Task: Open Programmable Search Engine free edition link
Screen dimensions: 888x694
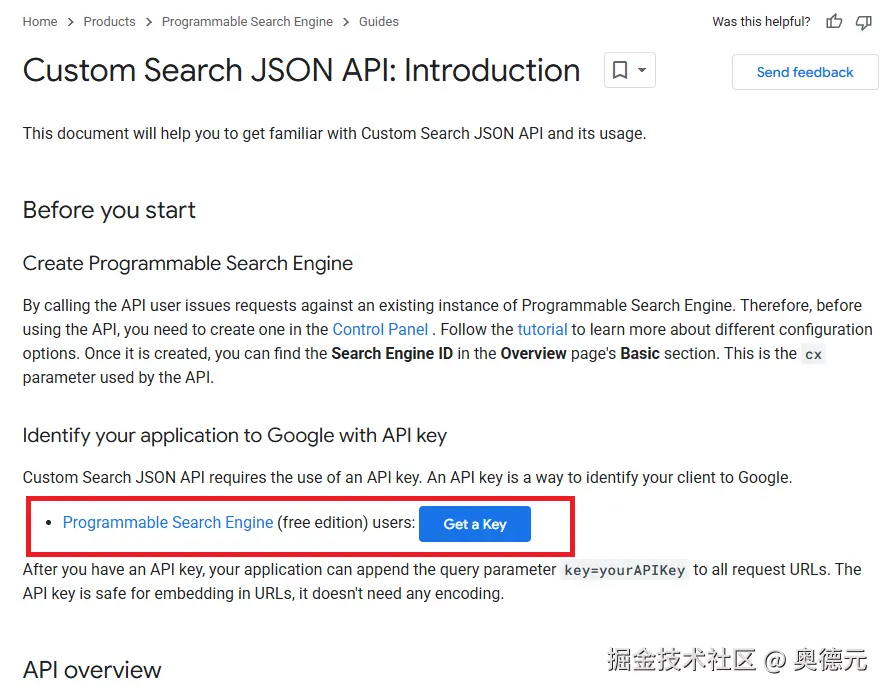Action: click(x=168, y=523)
